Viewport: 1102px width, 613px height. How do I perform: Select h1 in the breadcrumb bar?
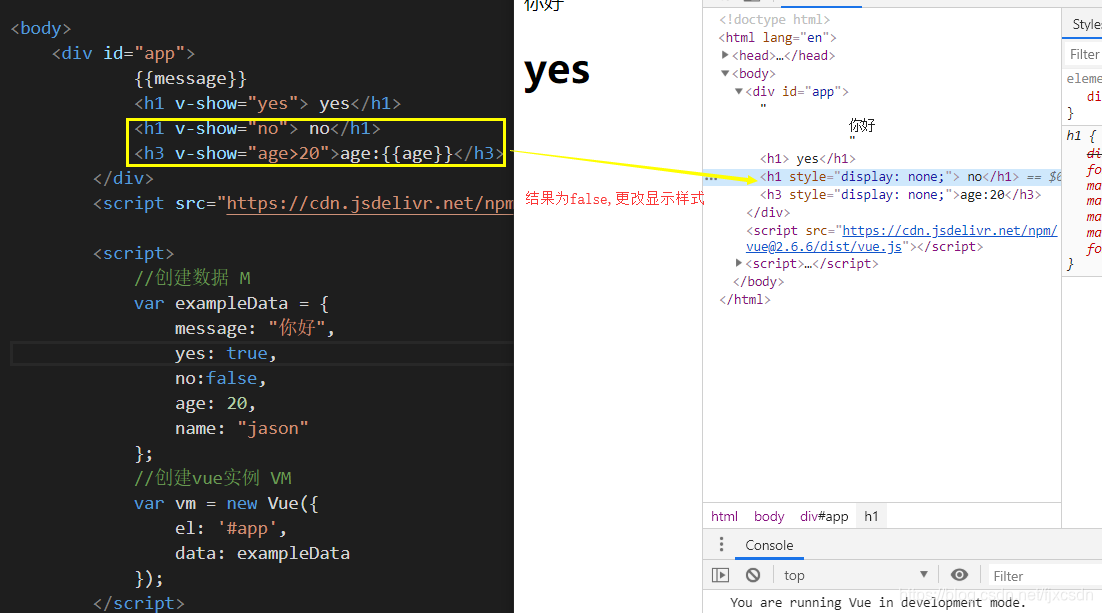coord(871,516)
